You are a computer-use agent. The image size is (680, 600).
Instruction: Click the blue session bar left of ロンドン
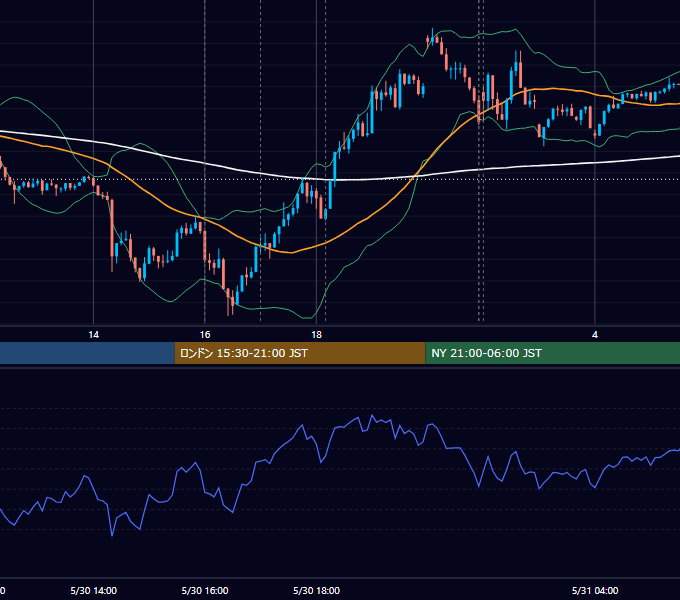87,353
